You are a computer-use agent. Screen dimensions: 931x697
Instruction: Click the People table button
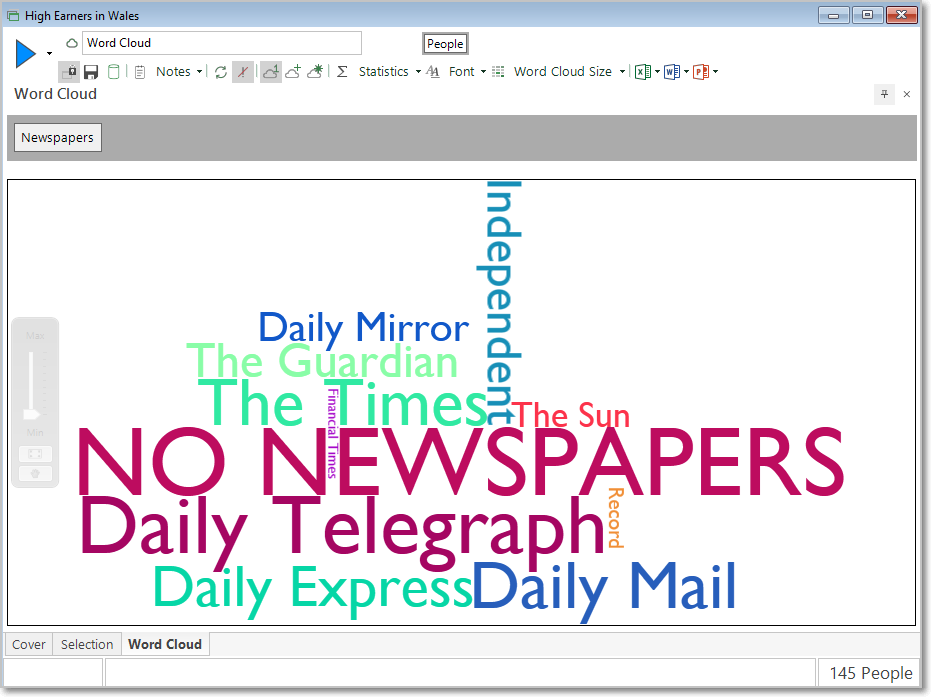point(445,43)
